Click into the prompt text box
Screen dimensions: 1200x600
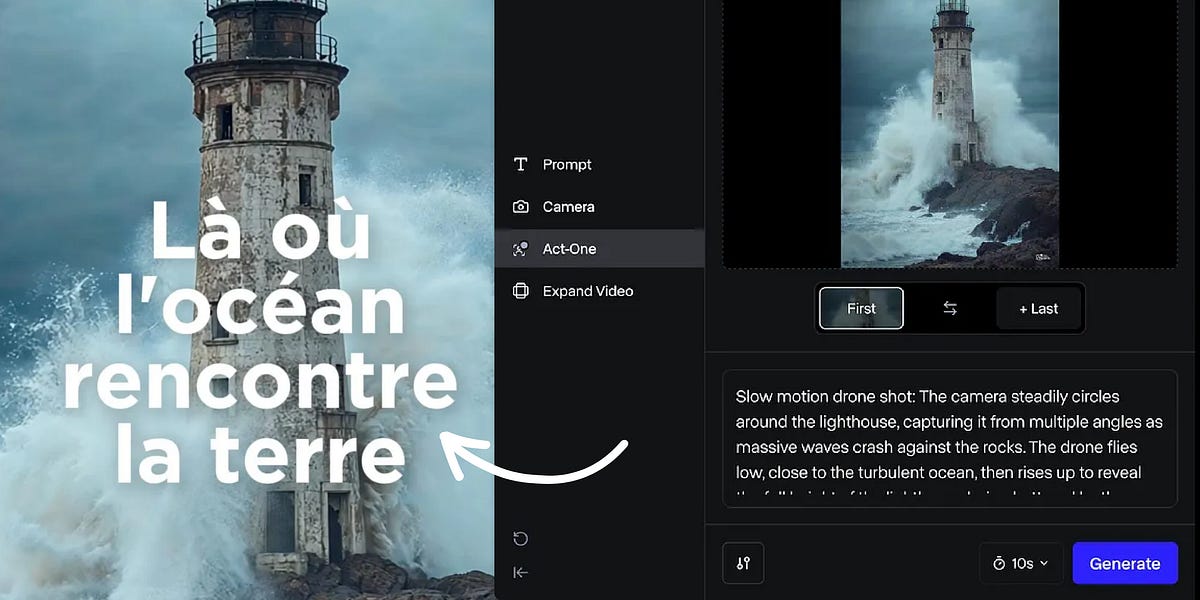click(950, 438)
